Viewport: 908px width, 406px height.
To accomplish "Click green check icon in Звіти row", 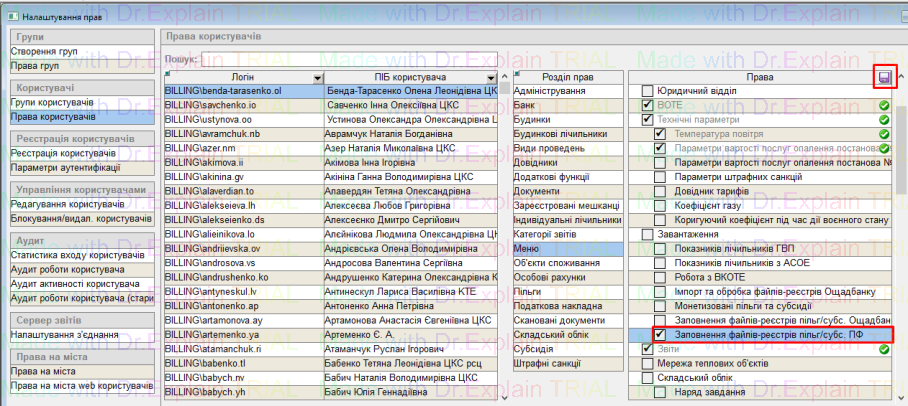I will (x=884, y=349).
